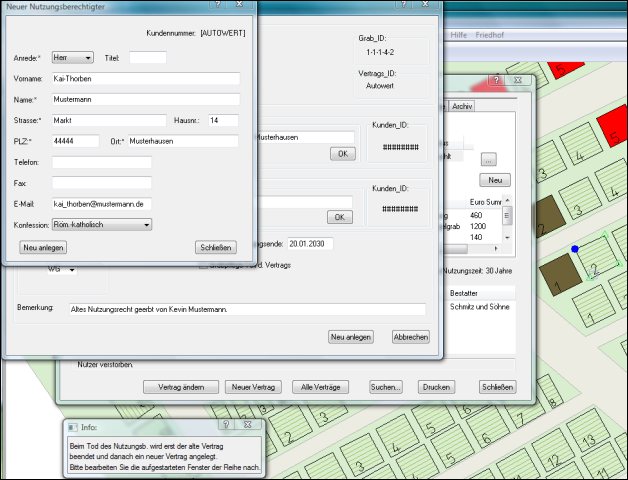Click Schließen in the grave details window
The height and width of the screenshot is (480, 628).
coord(497,387)
